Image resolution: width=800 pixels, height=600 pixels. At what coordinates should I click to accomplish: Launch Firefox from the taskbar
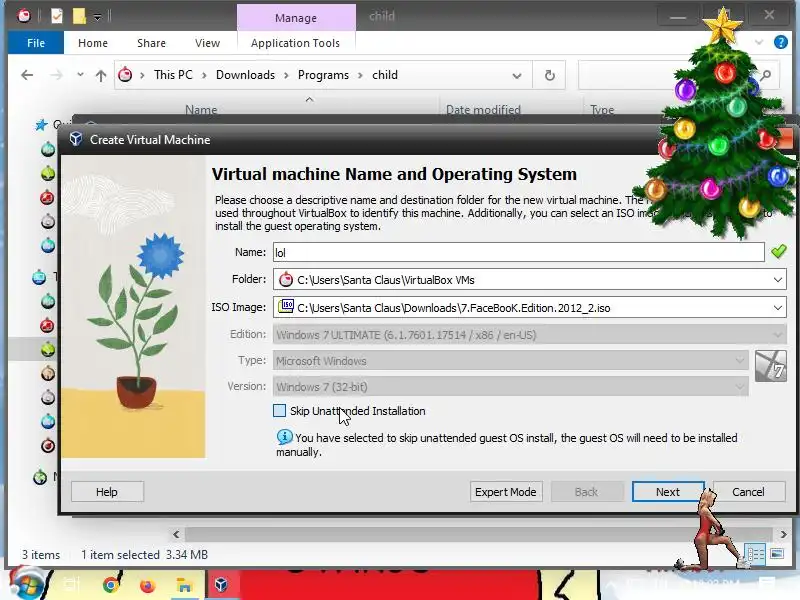pos(147,585)
